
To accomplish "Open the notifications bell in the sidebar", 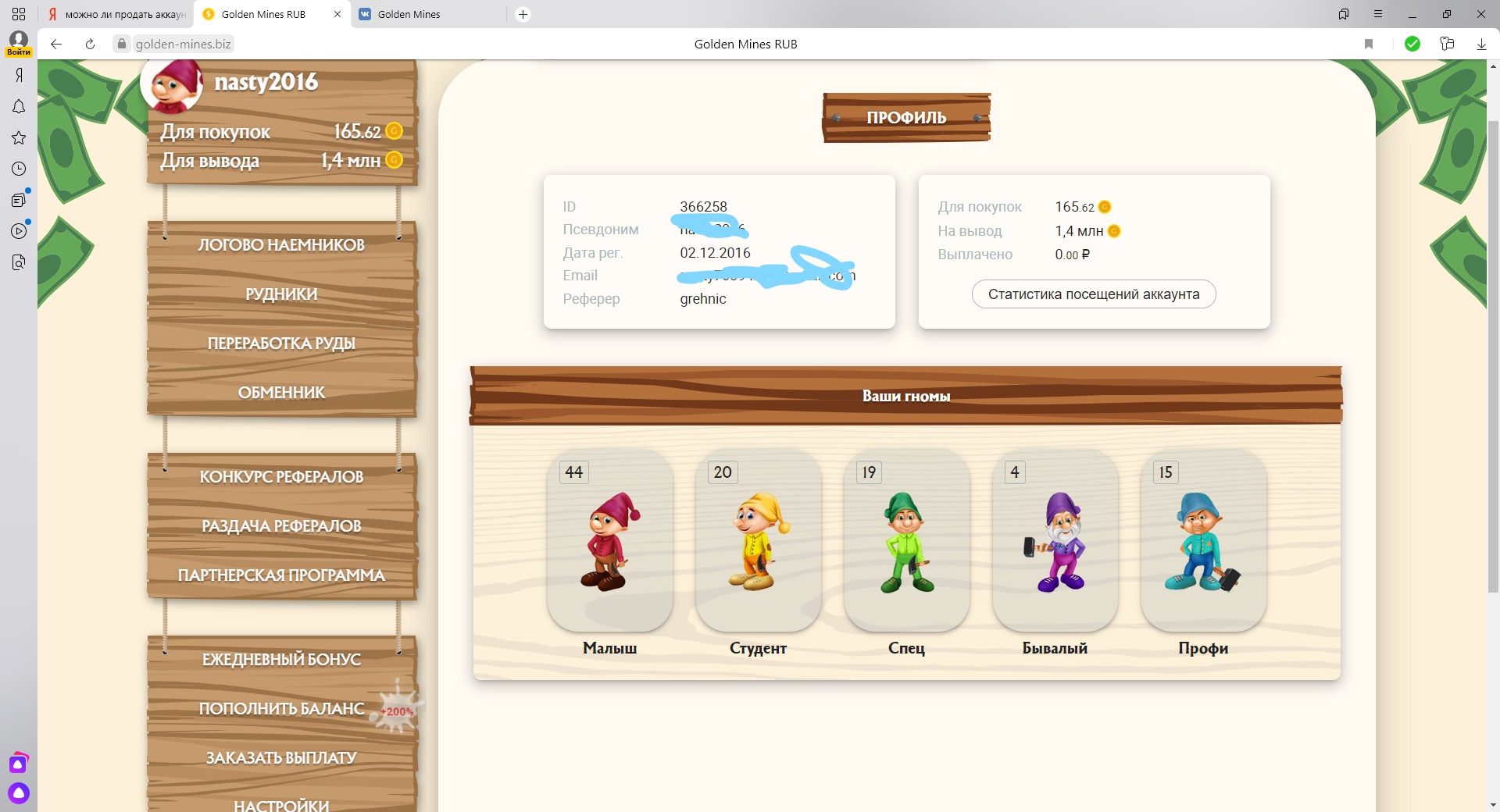I will pos(19,106).
